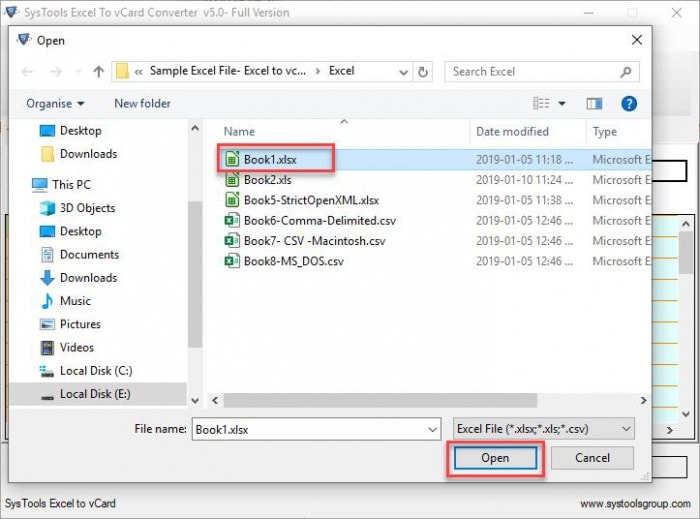
Task: Go forward using the Forward arrow
Action: tap(56, 72)
